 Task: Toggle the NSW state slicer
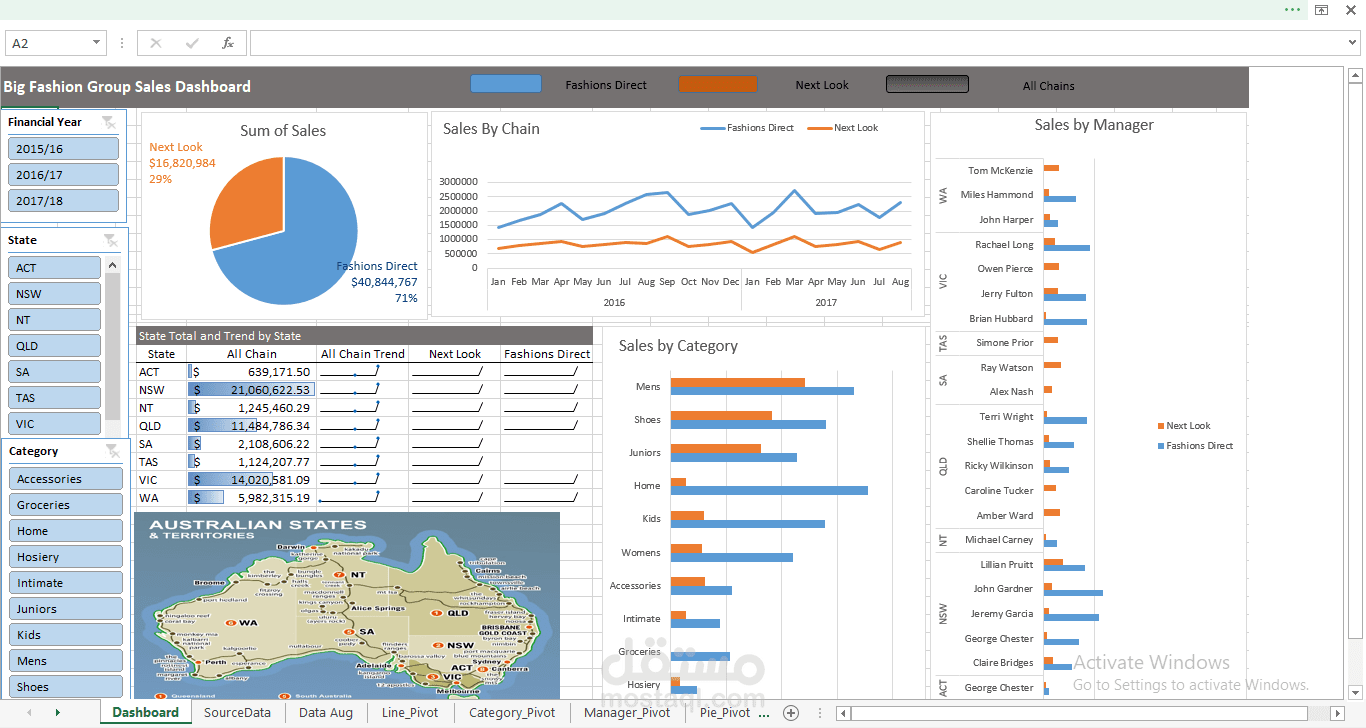tap(55, 293)
